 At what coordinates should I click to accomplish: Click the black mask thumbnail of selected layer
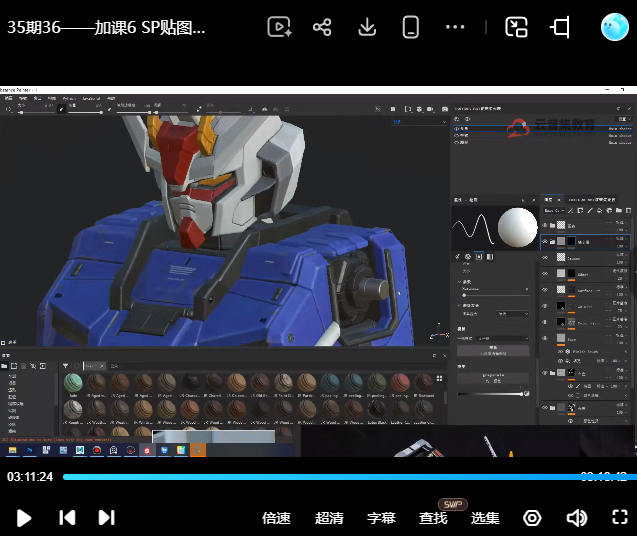click(571, 241)
